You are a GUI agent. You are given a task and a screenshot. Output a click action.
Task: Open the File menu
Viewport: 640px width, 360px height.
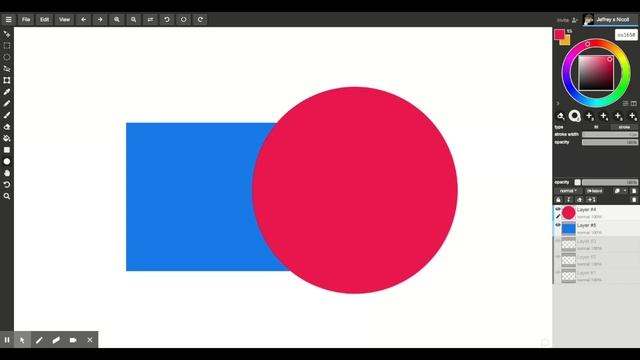tap(26, 20)
